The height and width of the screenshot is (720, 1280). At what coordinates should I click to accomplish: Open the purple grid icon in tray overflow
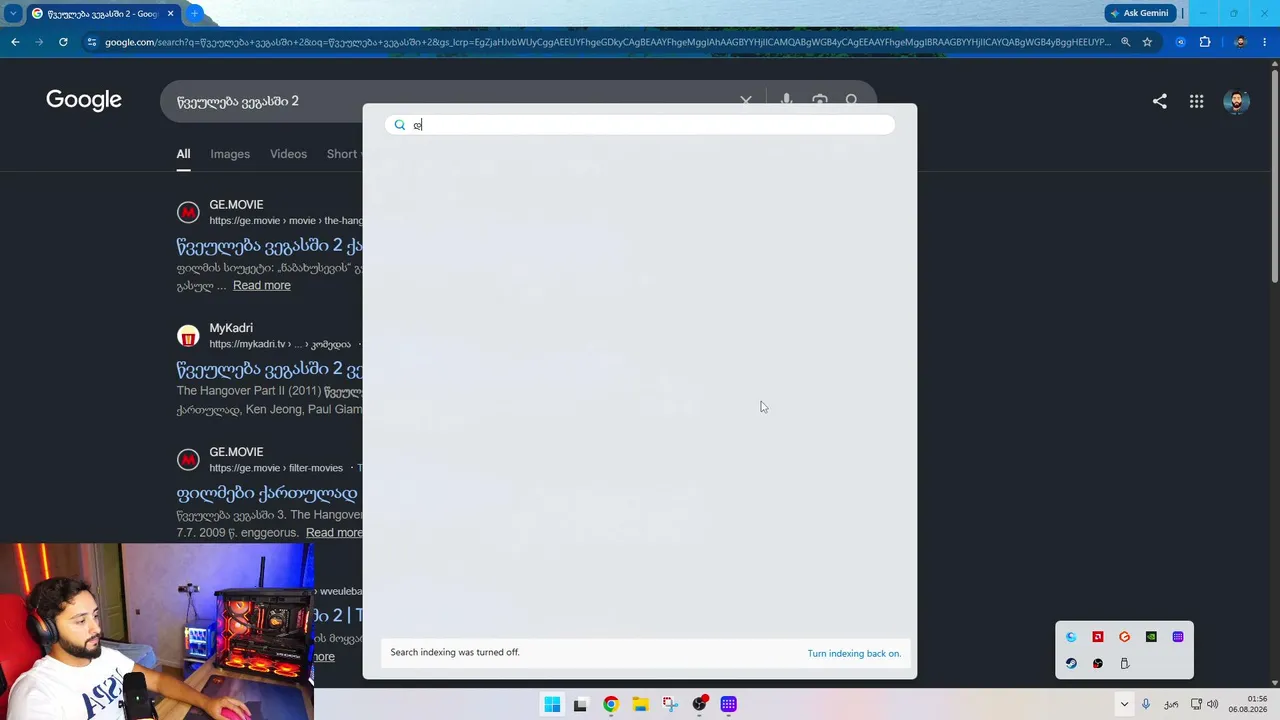tap(1178, 637)
